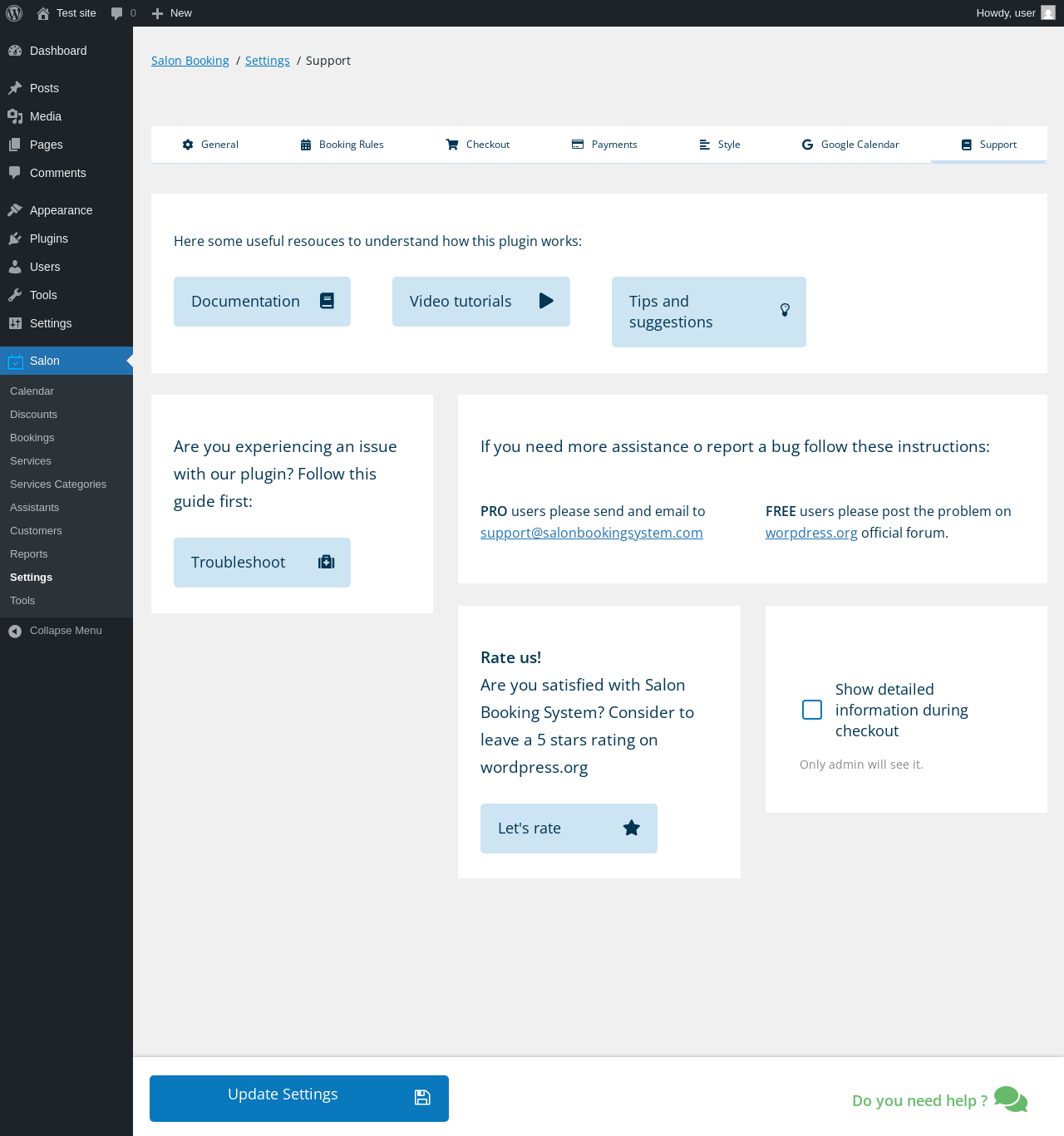
Task: Open Services in Salon submenu
Action: [31, 461]
